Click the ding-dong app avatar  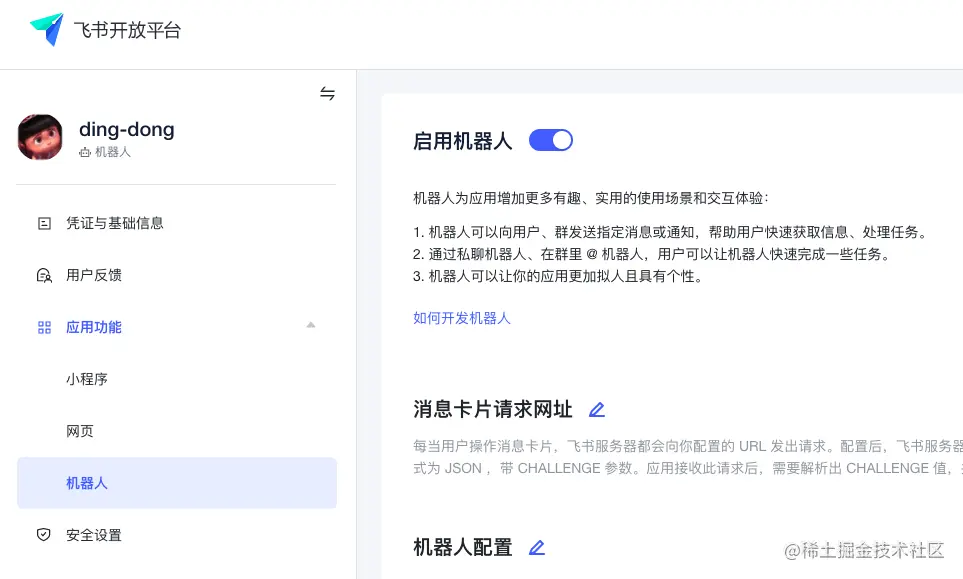pyautogui.click(x=40, y=137)
